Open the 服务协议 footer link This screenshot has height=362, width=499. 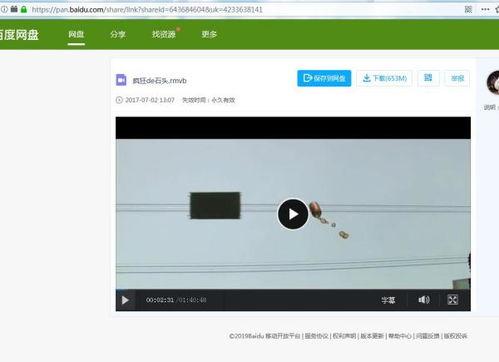click(316, 336)
